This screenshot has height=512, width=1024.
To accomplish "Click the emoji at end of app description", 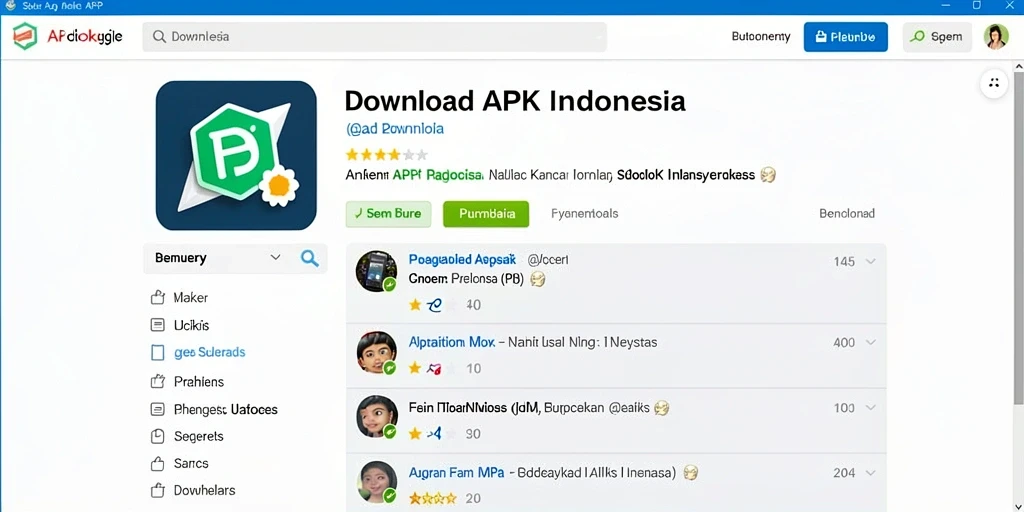I will (x=769, y=174).
